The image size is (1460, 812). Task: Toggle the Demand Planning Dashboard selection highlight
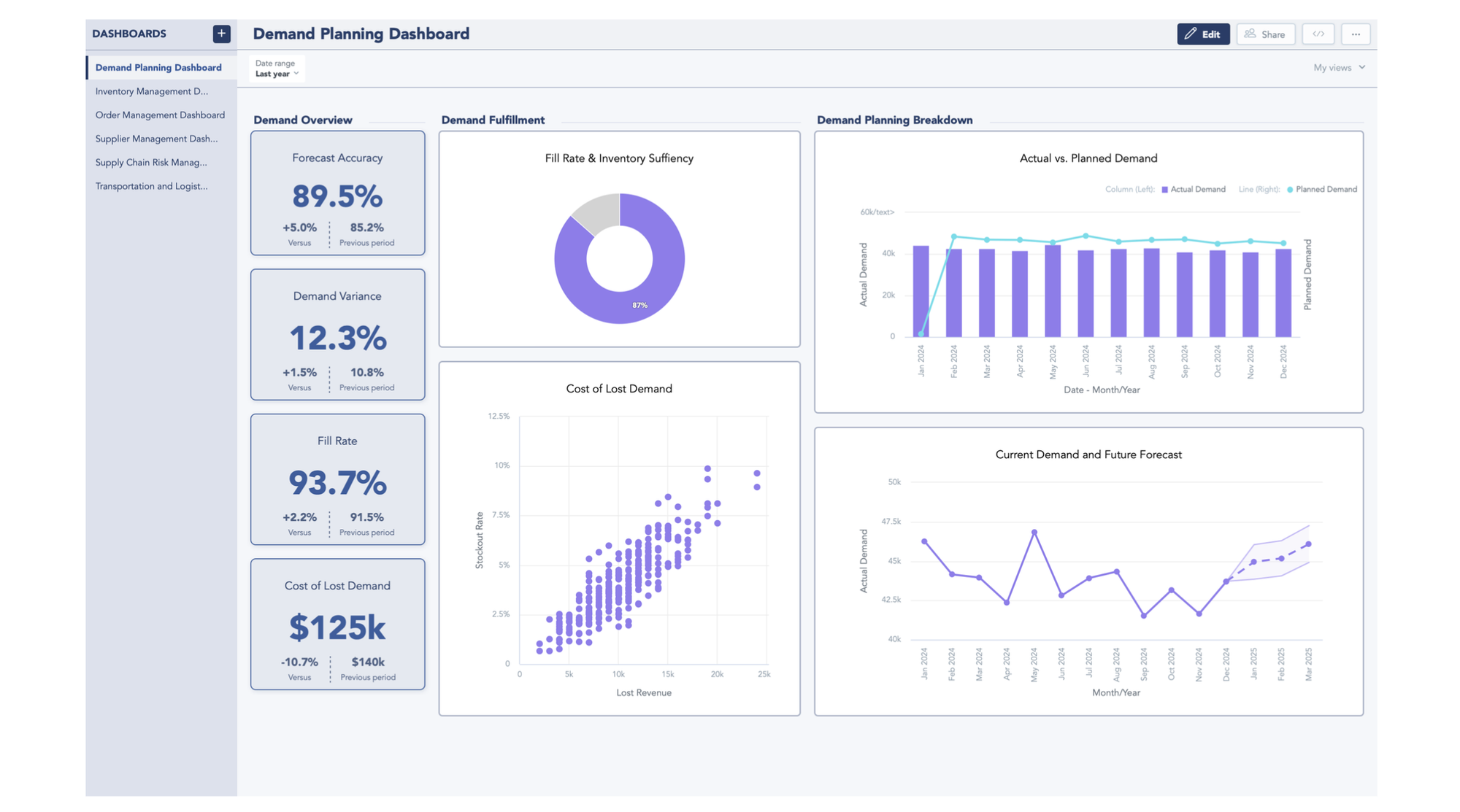coord(158,67)
